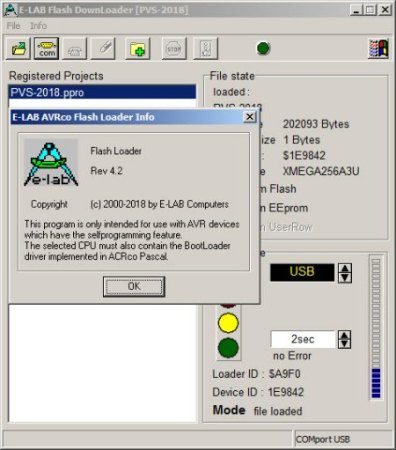Select the COM port toolbar button

pos(46,49)
